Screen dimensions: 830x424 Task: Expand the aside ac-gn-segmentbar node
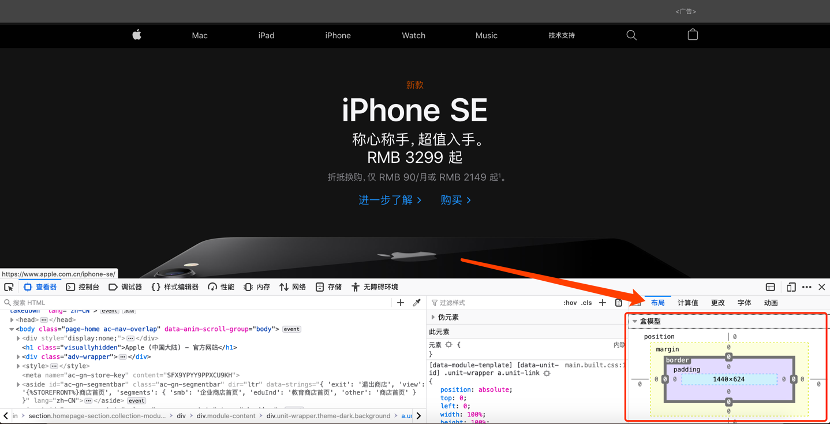tap(20, 384)
